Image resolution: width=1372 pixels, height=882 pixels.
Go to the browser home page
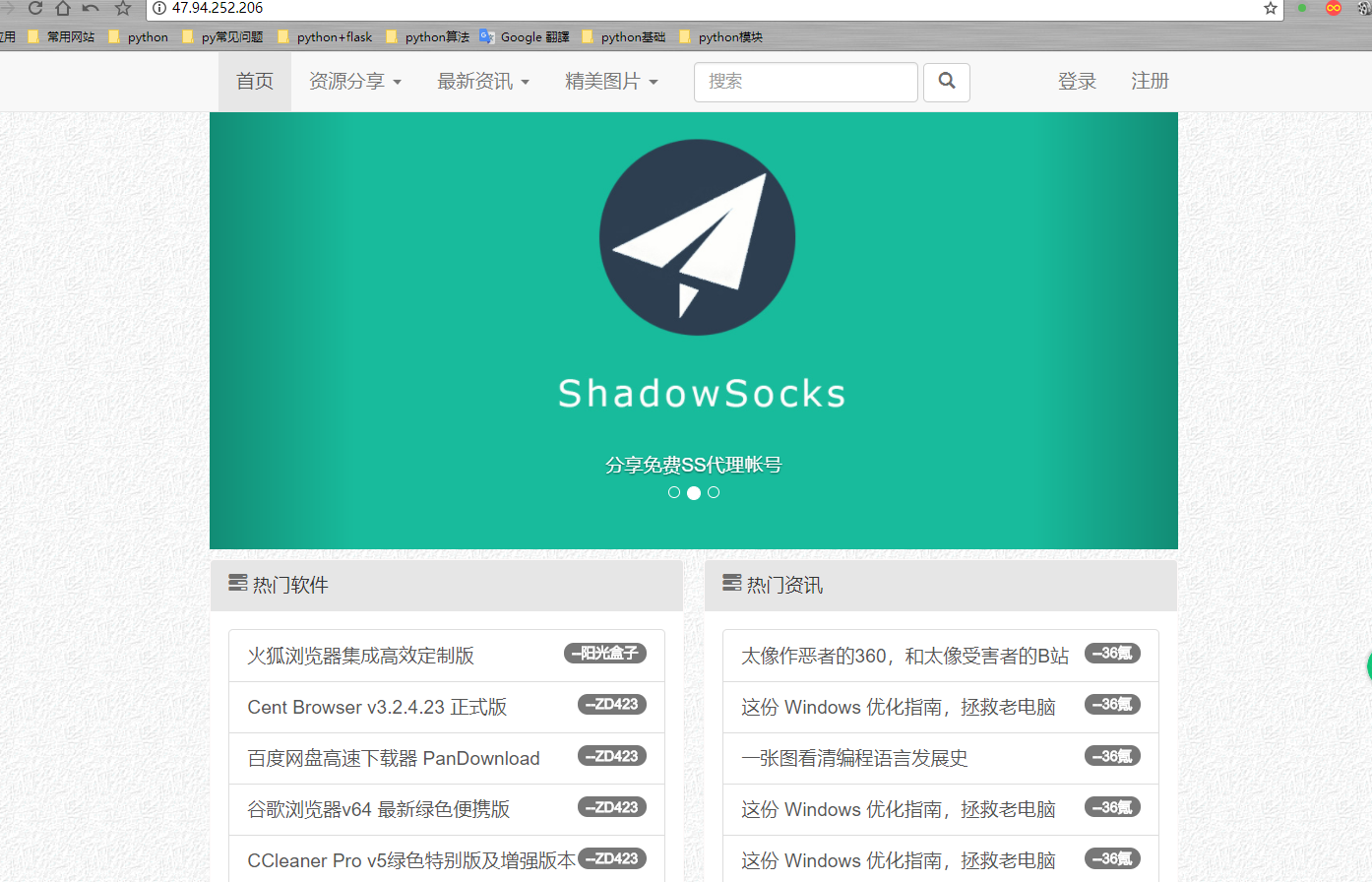pyautogui.click(x=63, y=8)
